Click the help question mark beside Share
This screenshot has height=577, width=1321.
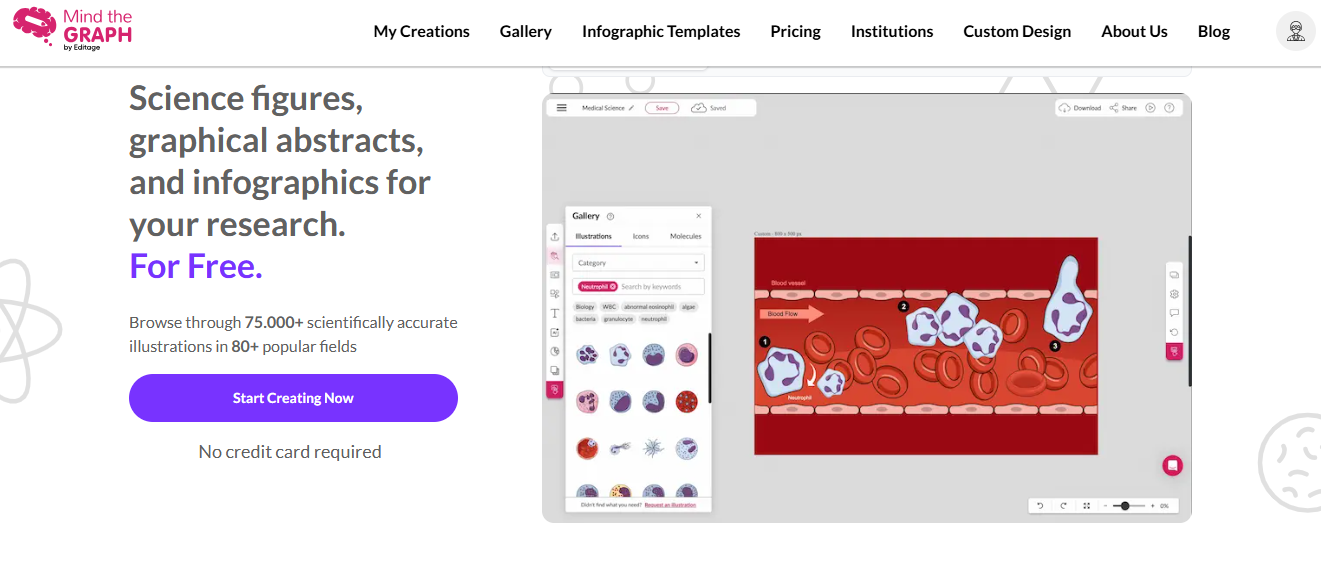1169,108
